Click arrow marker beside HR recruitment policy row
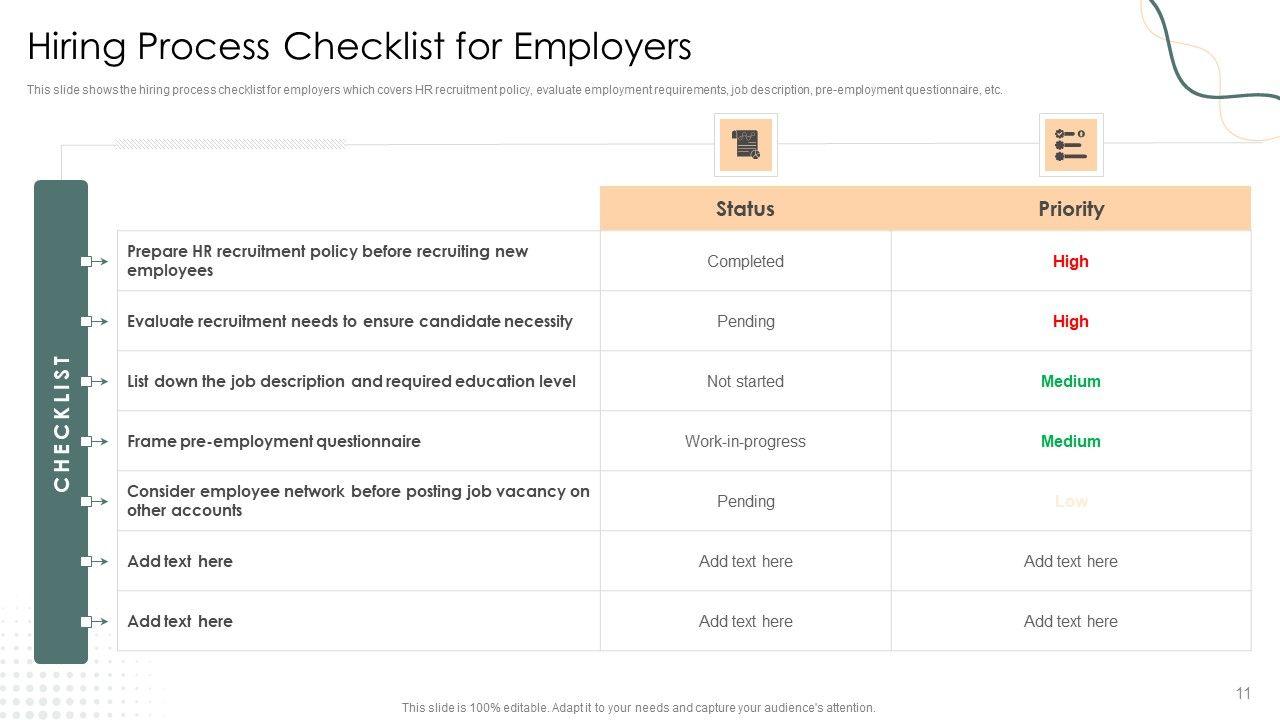 [x=94, y=262]
